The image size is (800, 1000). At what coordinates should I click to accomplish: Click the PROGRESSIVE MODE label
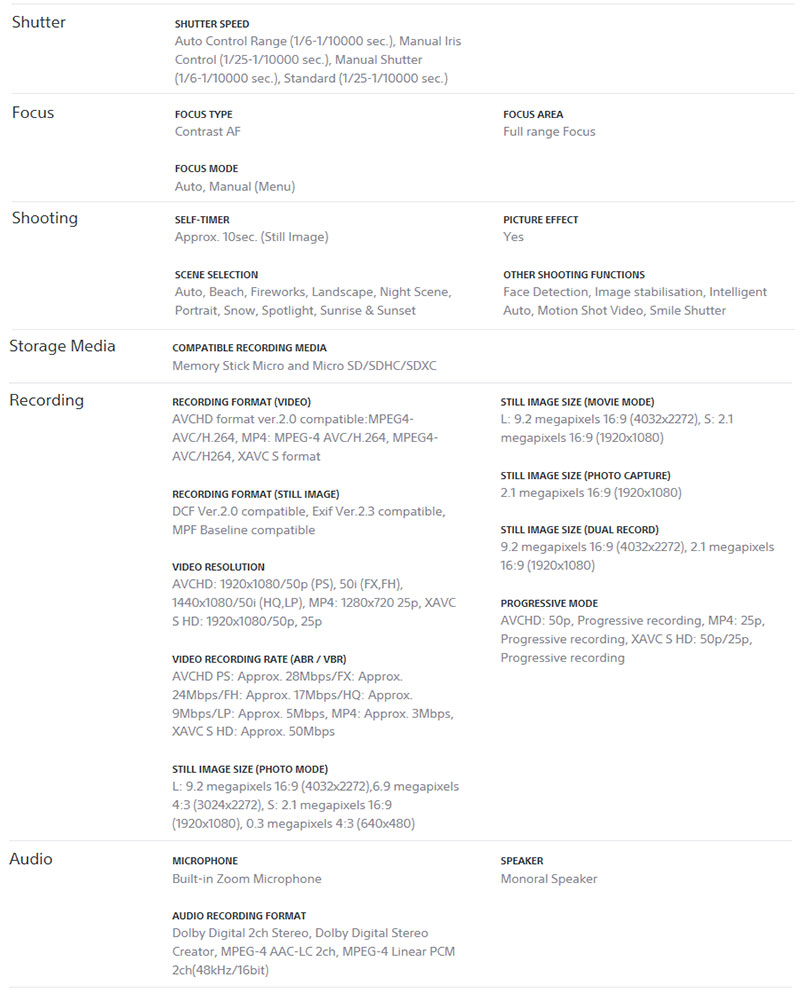(x=549, y=604)
